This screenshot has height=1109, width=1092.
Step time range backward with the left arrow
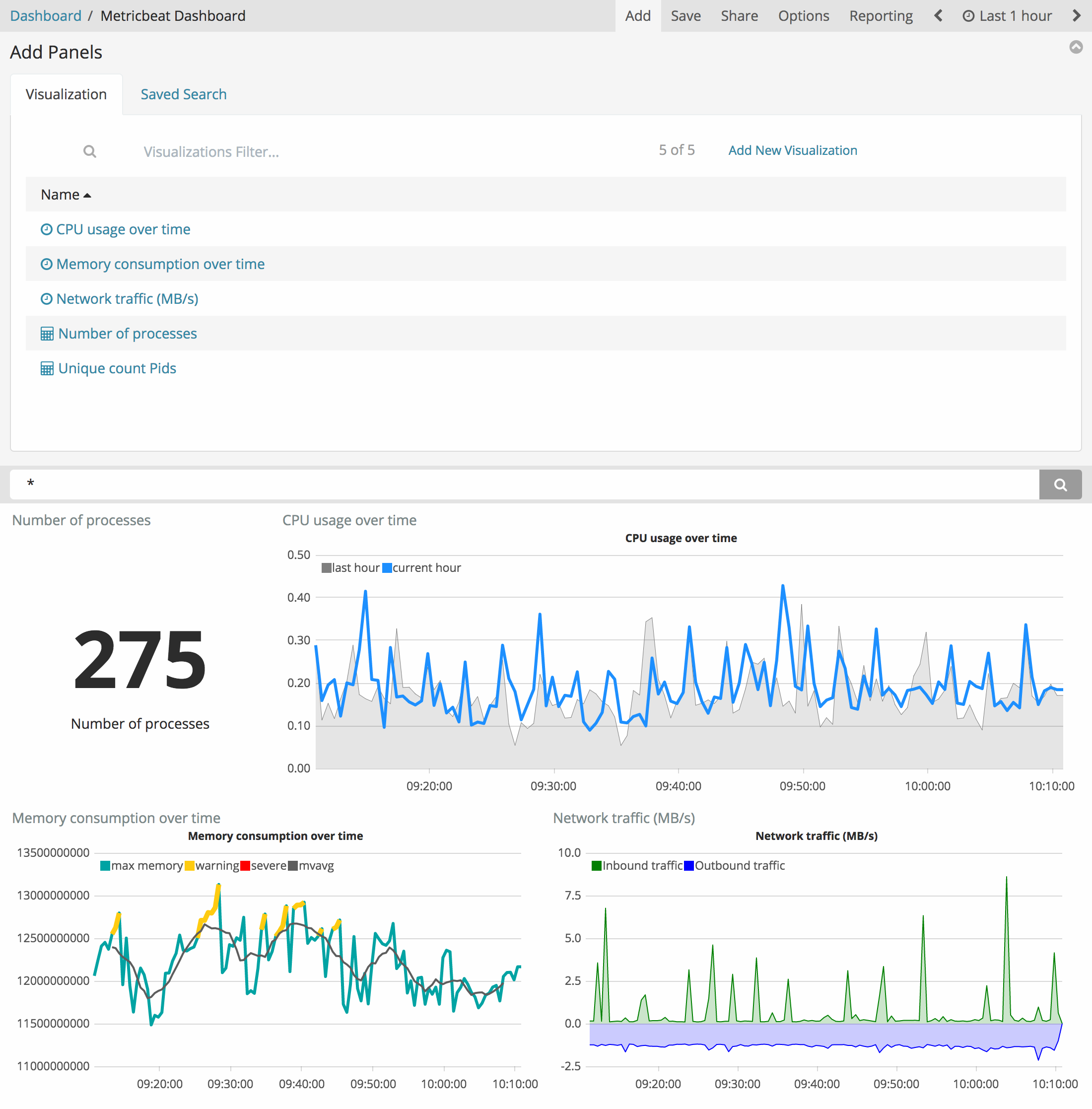(938, 15)
